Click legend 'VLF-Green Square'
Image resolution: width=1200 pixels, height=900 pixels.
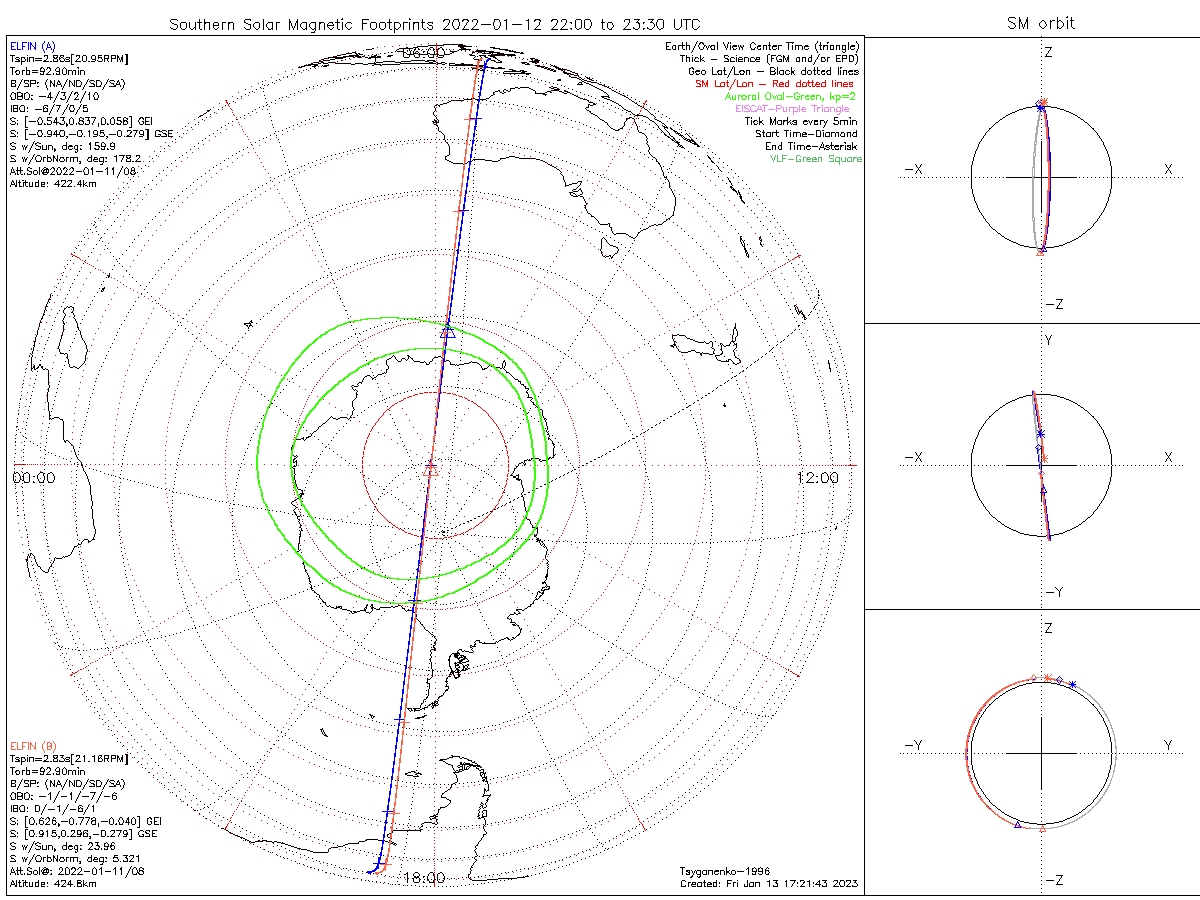point(815,159)
